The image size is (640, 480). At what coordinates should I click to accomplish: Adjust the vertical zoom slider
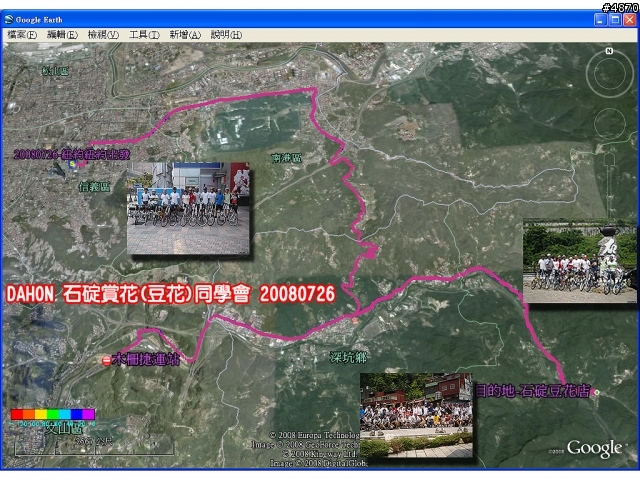tap(610, 184)
